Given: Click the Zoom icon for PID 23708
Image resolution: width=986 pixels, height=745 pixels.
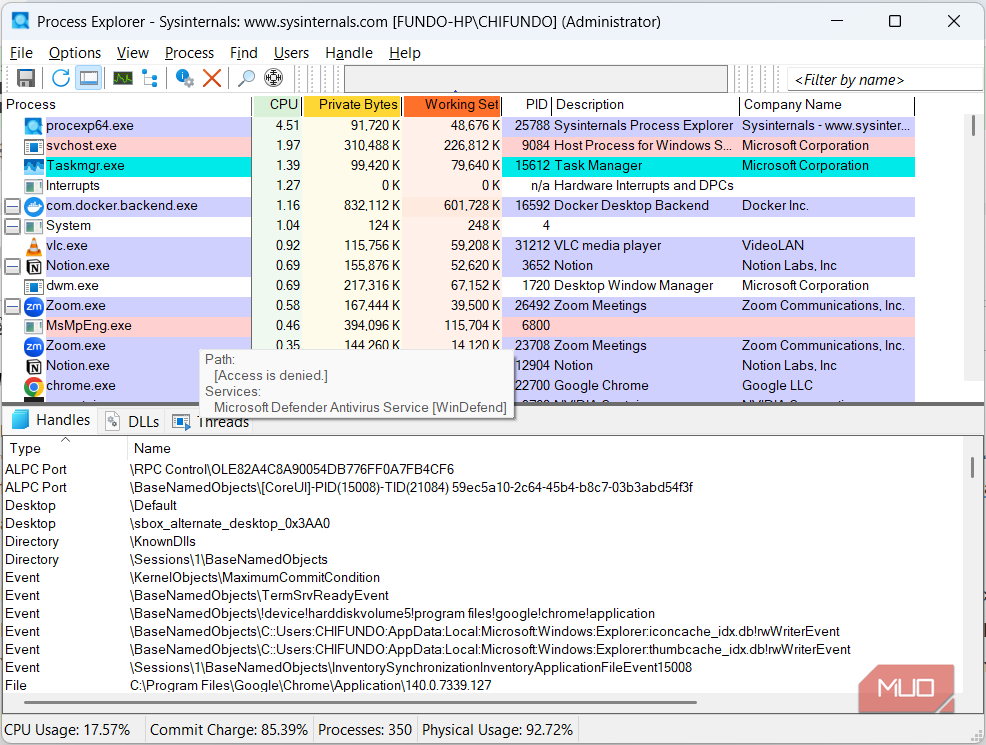Looking at the screenshot, I should click(33, 346).
